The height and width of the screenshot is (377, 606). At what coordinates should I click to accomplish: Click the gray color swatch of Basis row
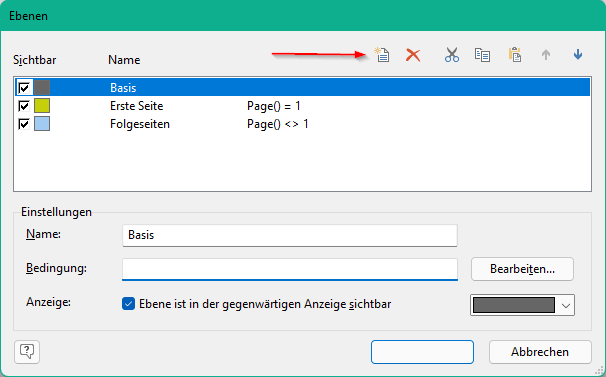[x=42, y=88]
